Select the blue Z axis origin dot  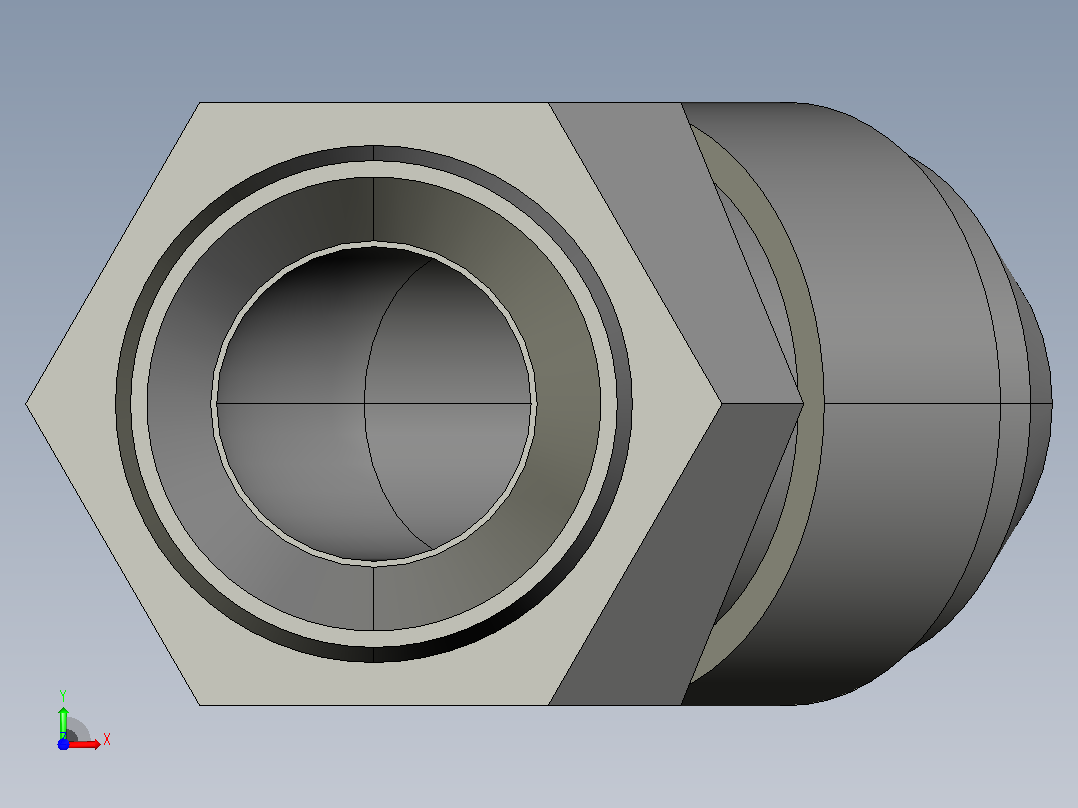tap(63, 745)
